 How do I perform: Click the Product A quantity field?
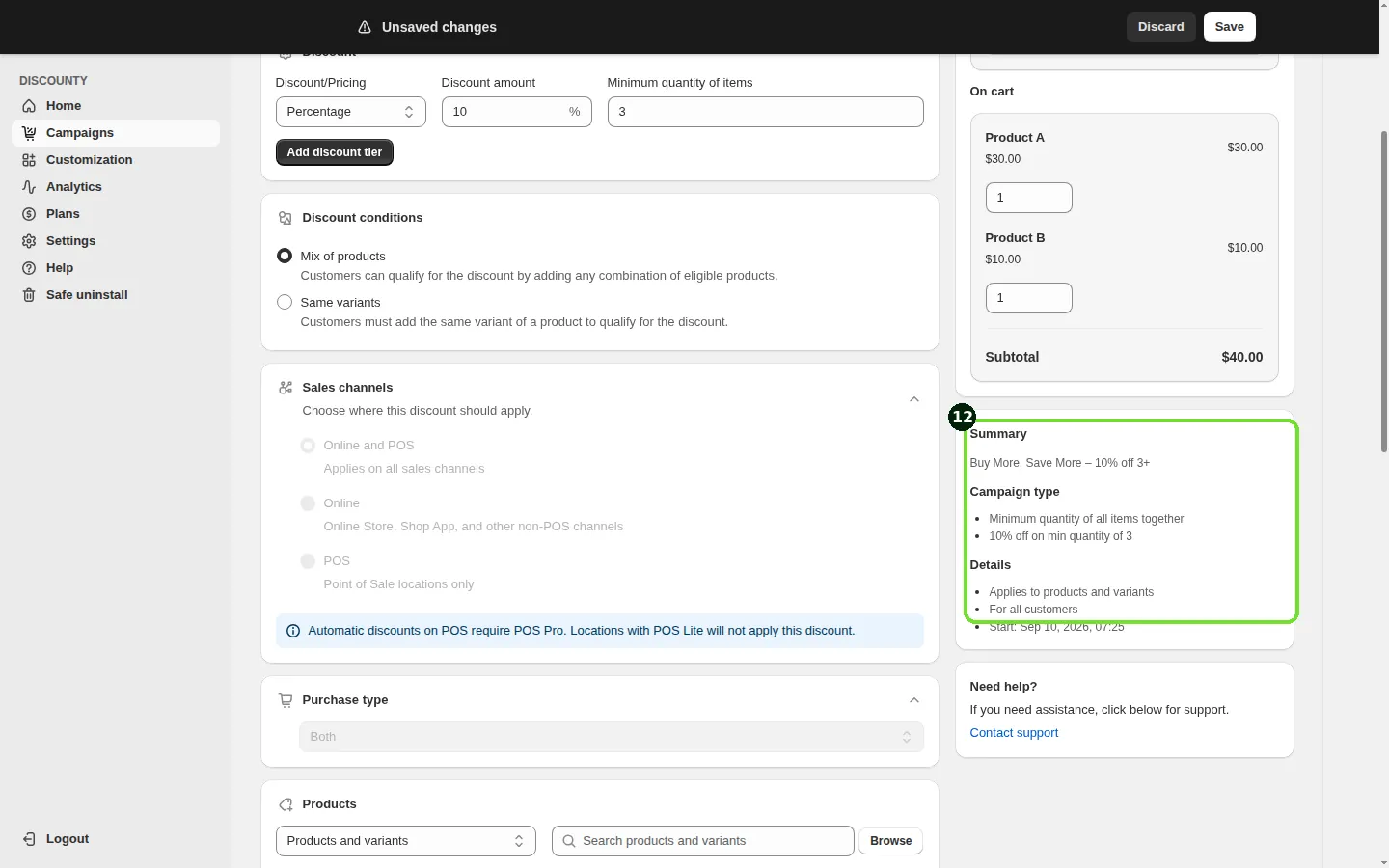tap(1029, 198)
